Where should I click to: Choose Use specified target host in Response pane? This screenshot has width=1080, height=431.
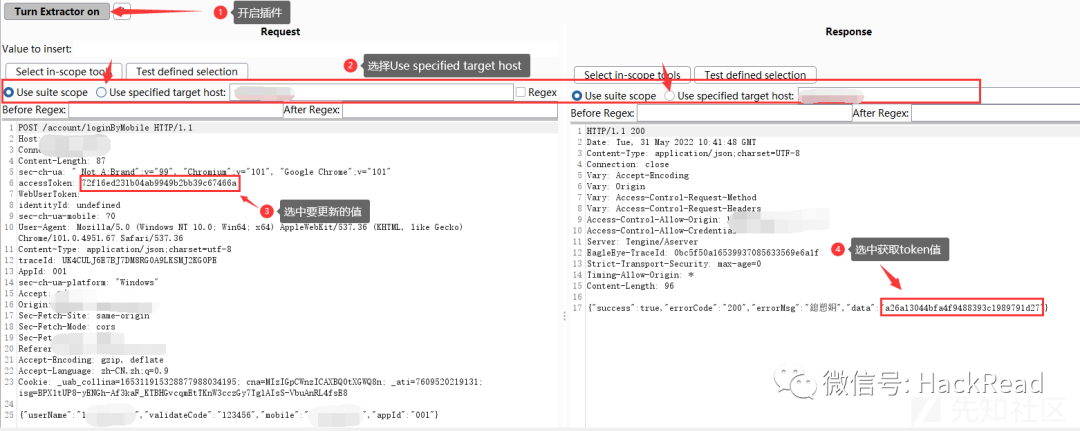click(x=729, y=96)
